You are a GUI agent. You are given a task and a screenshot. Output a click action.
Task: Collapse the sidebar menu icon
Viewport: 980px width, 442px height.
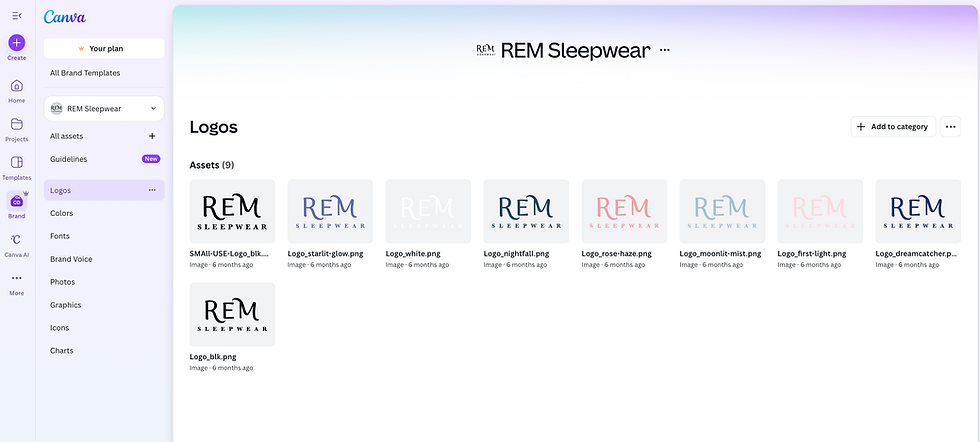click(x=17, y=16)
